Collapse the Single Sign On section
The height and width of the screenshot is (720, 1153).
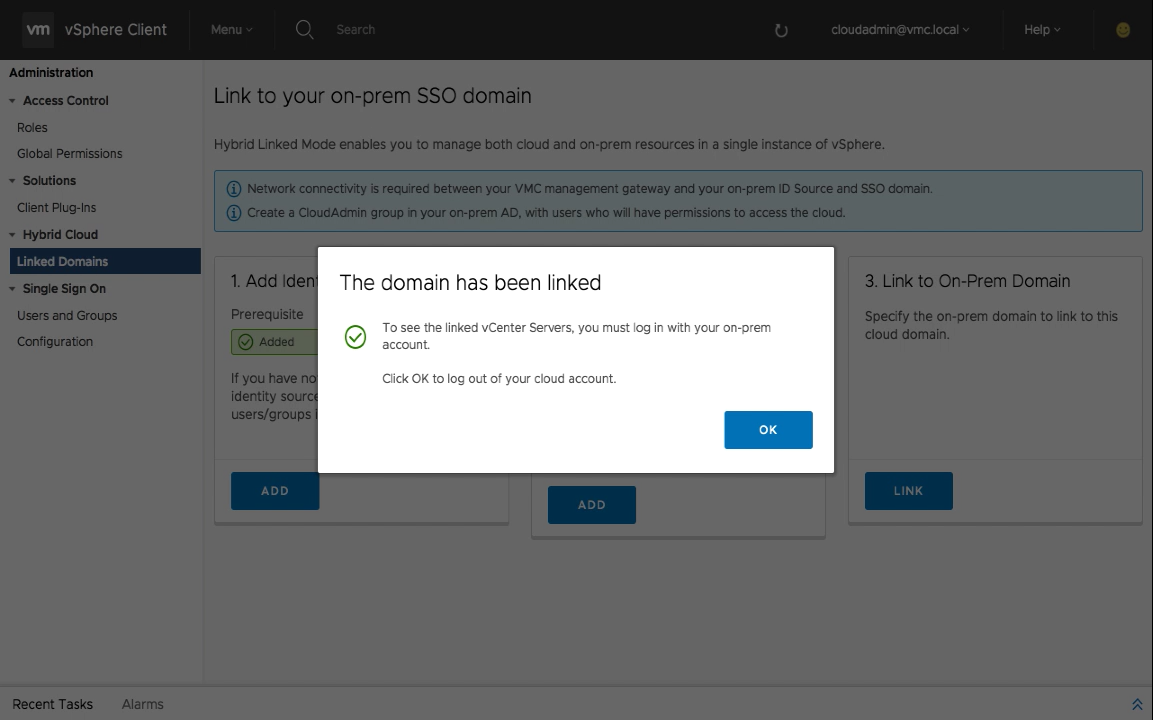[x=13, y=289]
